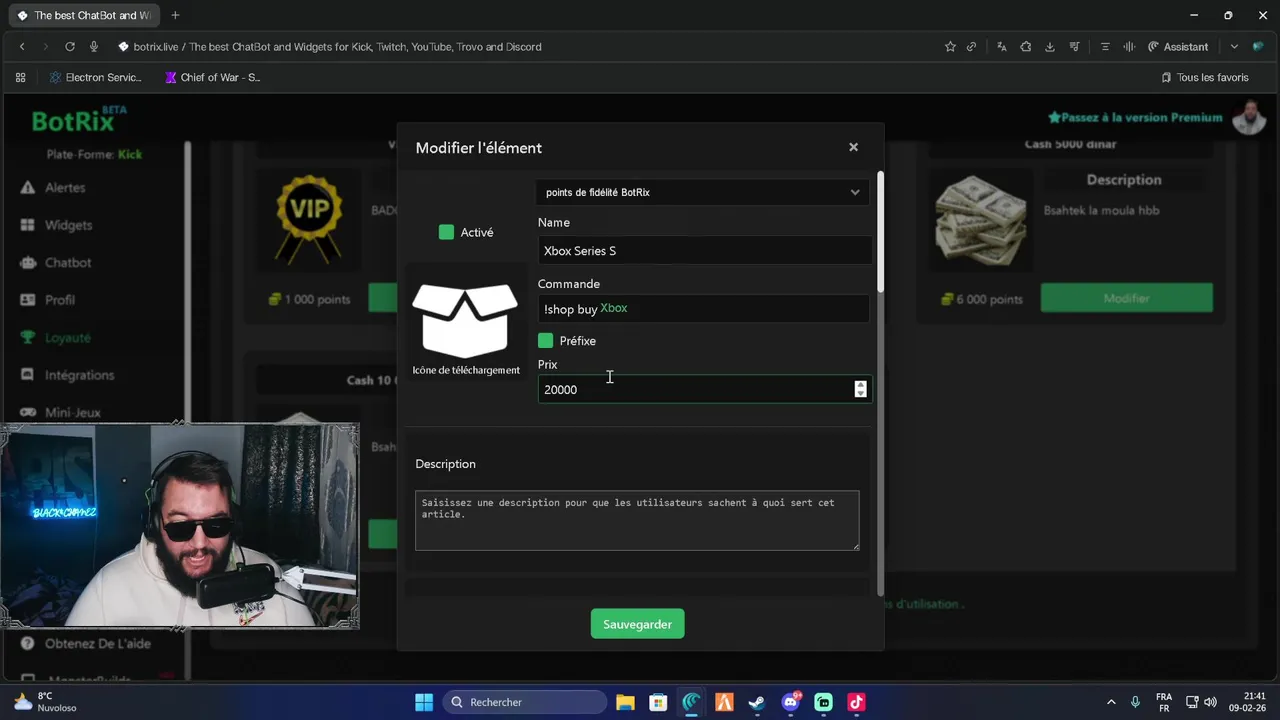Increase the Prix value with stepper arrow
1280x720 pixels.
[x=860, y=384]
